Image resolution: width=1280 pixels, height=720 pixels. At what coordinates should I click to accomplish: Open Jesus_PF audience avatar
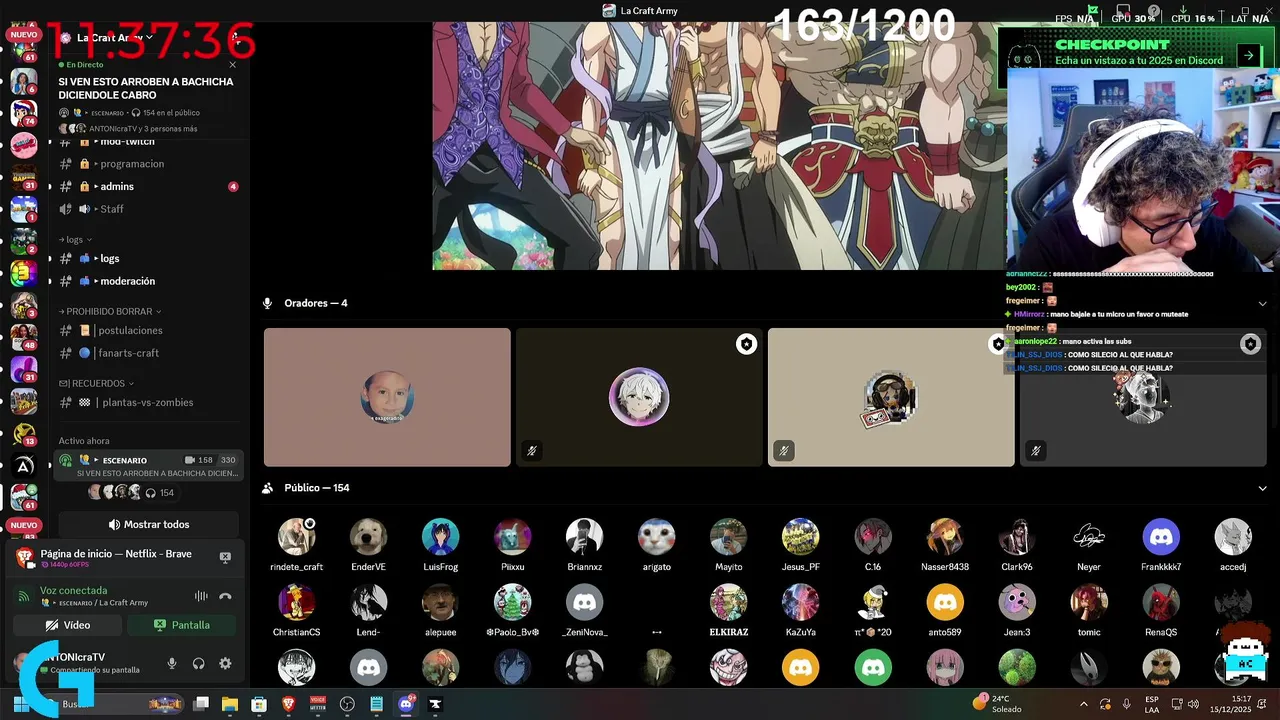pos(800,537)
